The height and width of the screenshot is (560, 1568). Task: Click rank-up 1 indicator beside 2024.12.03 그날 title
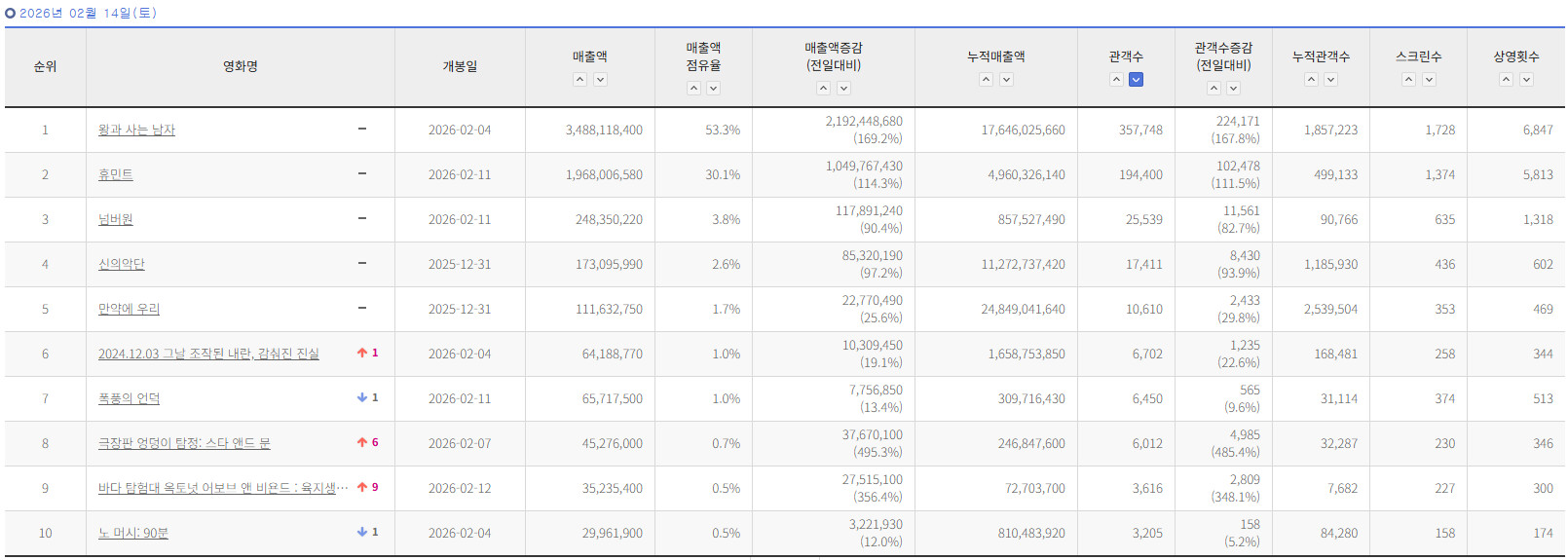368,353
